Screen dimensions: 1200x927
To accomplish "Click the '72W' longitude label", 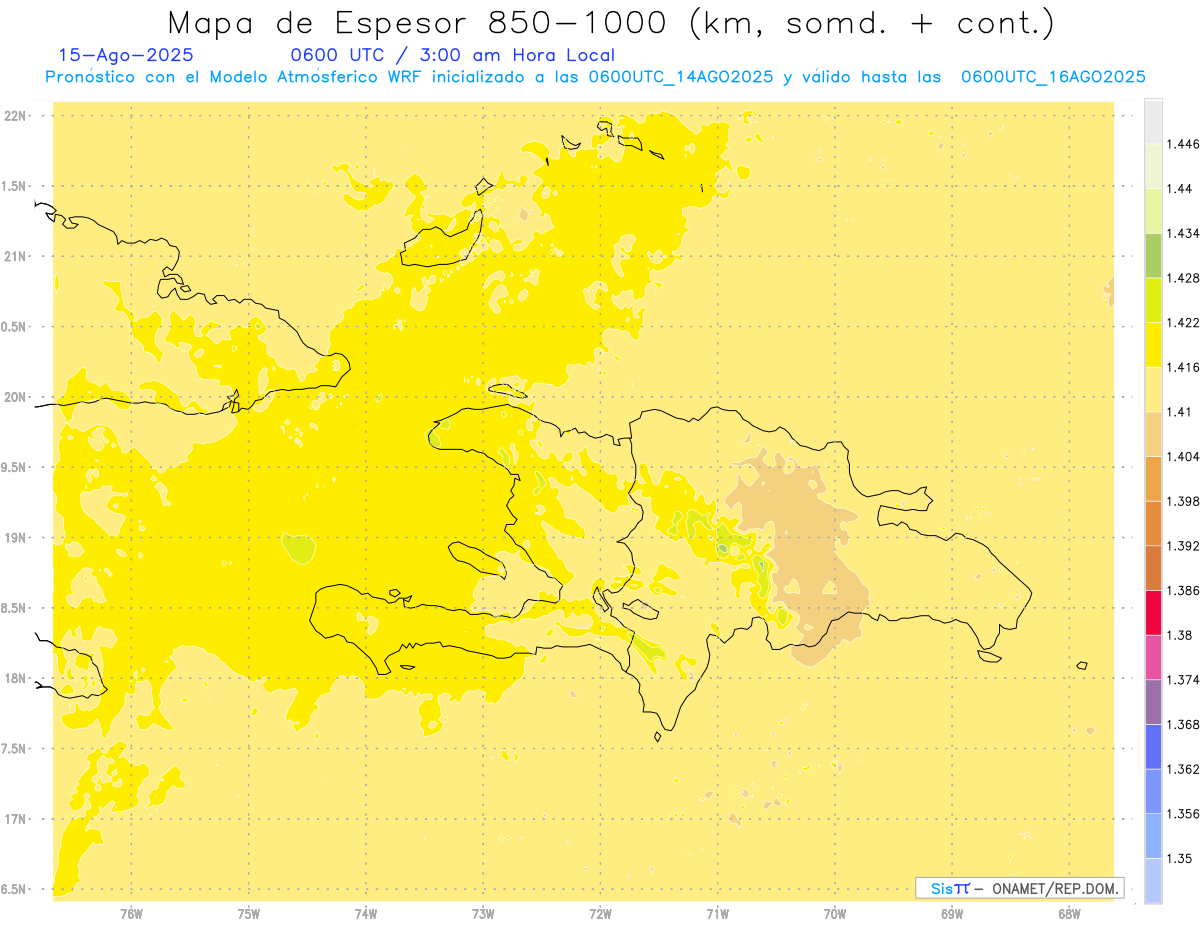I will tap(600, 914).
